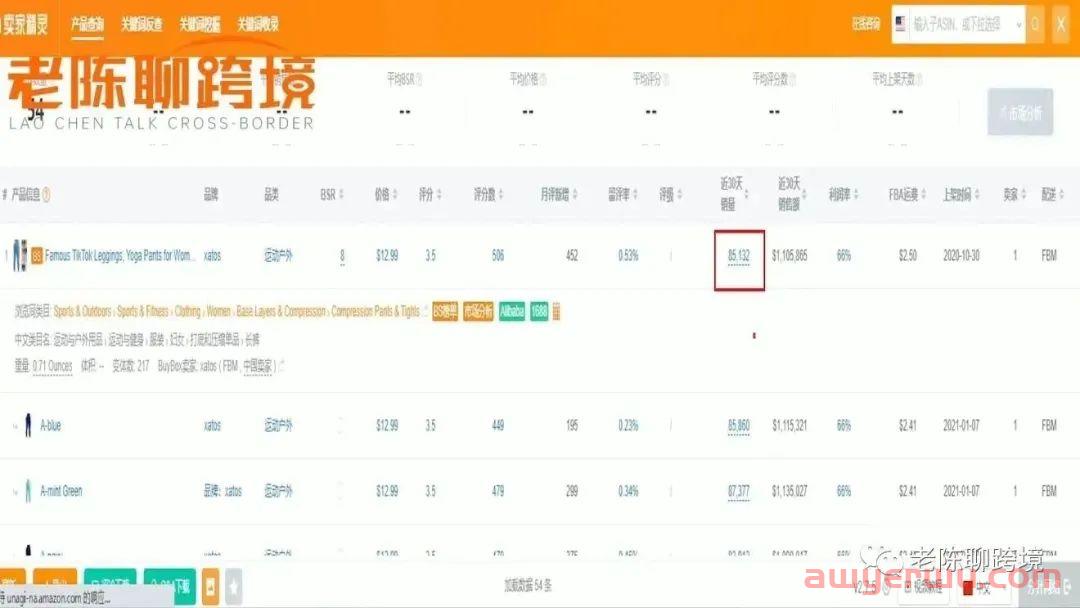
Task: Click the green Alibaba tag
Action: (512, 312)
